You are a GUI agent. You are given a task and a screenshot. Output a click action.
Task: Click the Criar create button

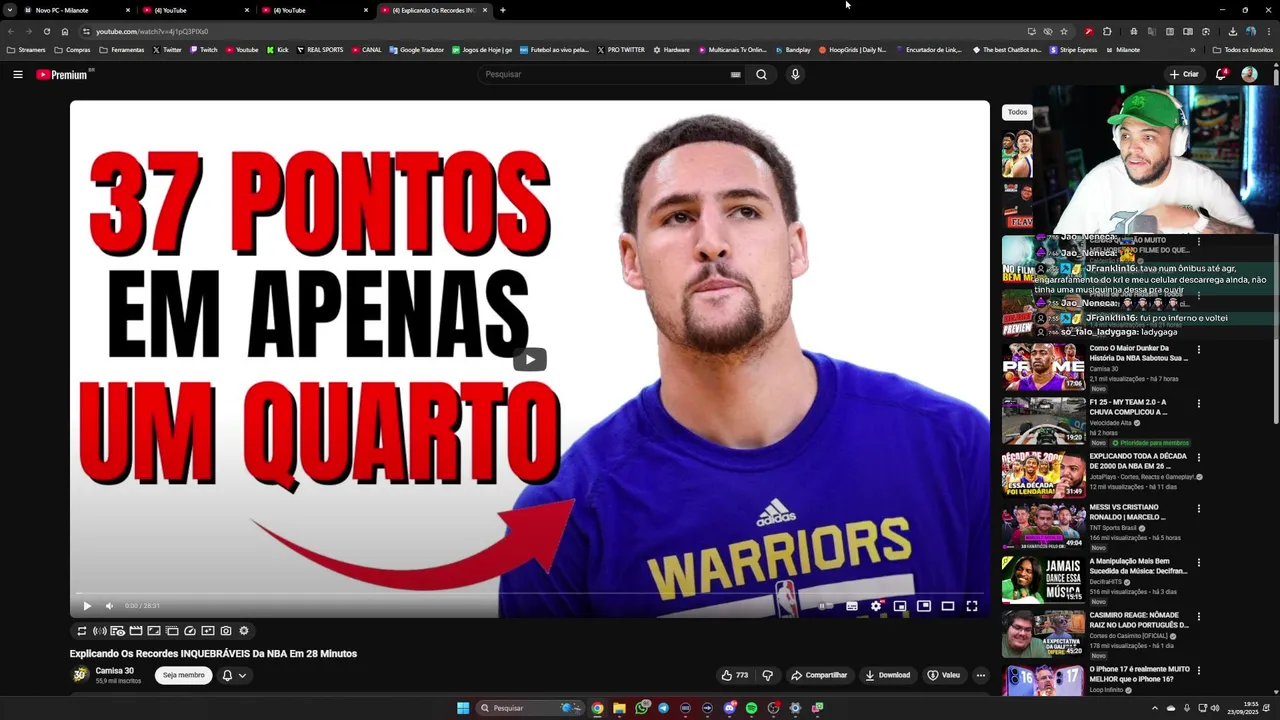click(1184, 74)
